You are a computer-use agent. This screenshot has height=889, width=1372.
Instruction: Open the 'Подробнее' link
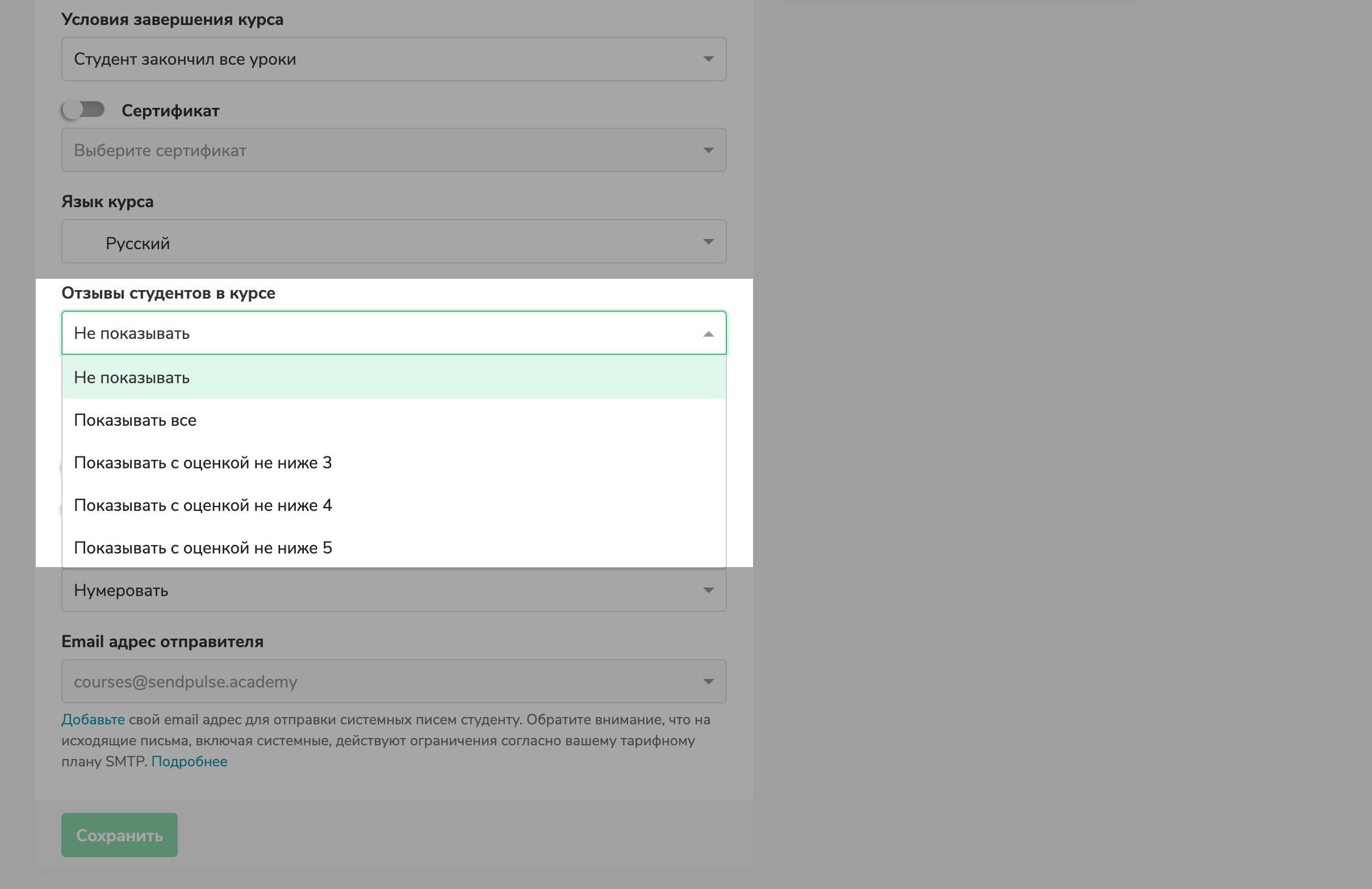click(x=189, y=762)
